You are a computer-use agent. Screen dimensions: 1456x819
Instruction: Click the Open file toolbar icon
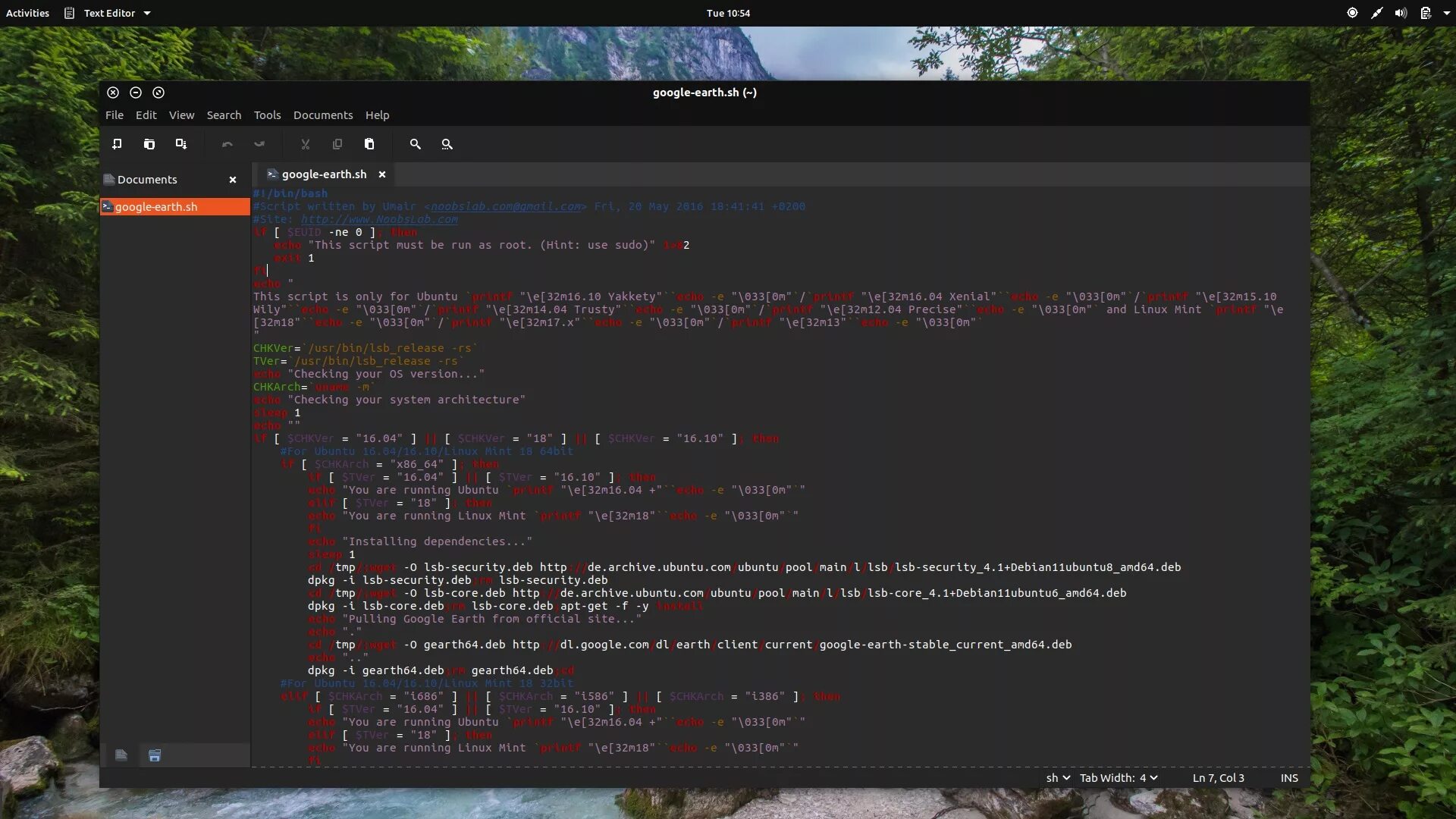[149, 144]
